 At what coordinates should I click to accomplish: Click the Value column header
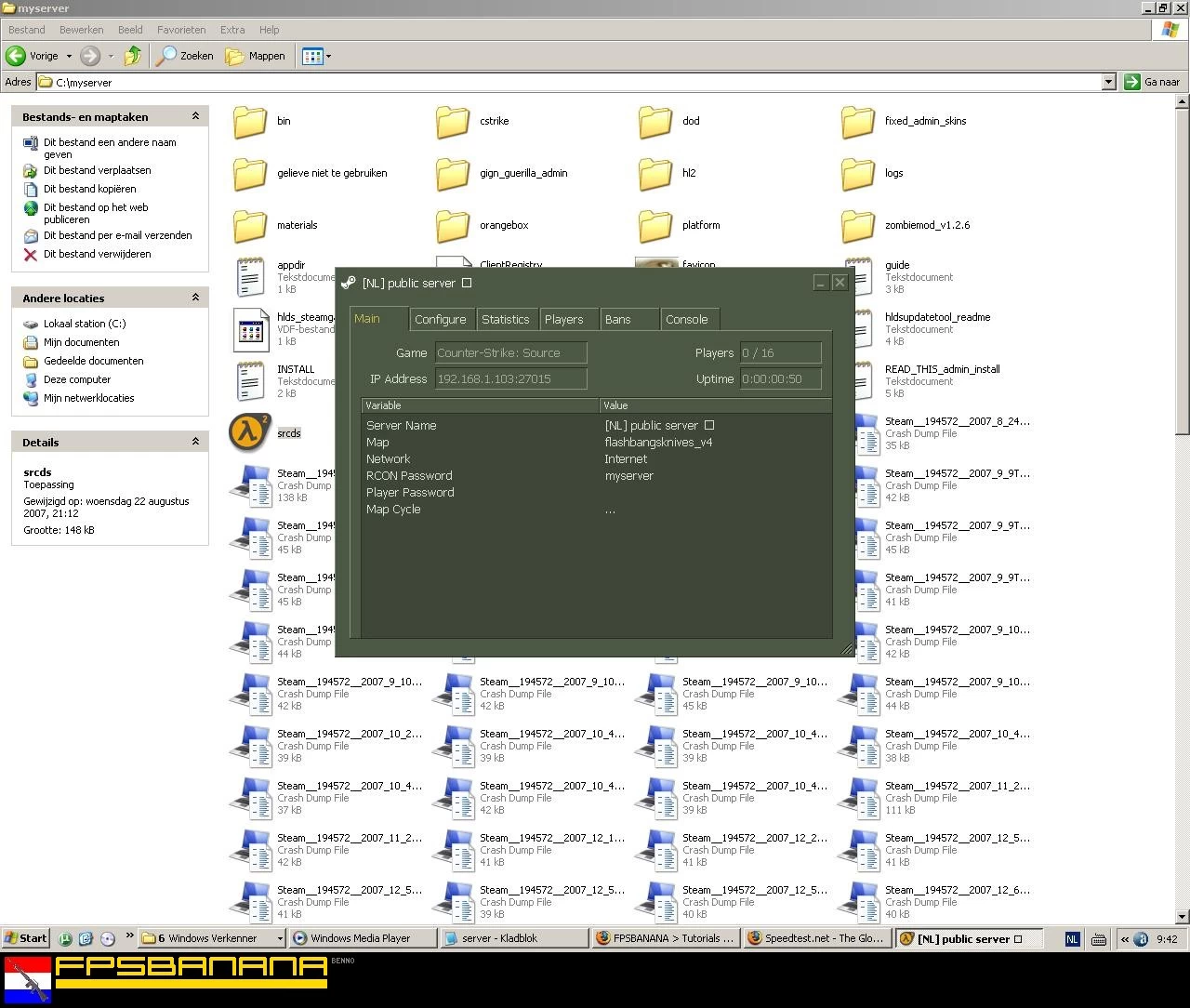pyautogui.click(x=716, y=405)
